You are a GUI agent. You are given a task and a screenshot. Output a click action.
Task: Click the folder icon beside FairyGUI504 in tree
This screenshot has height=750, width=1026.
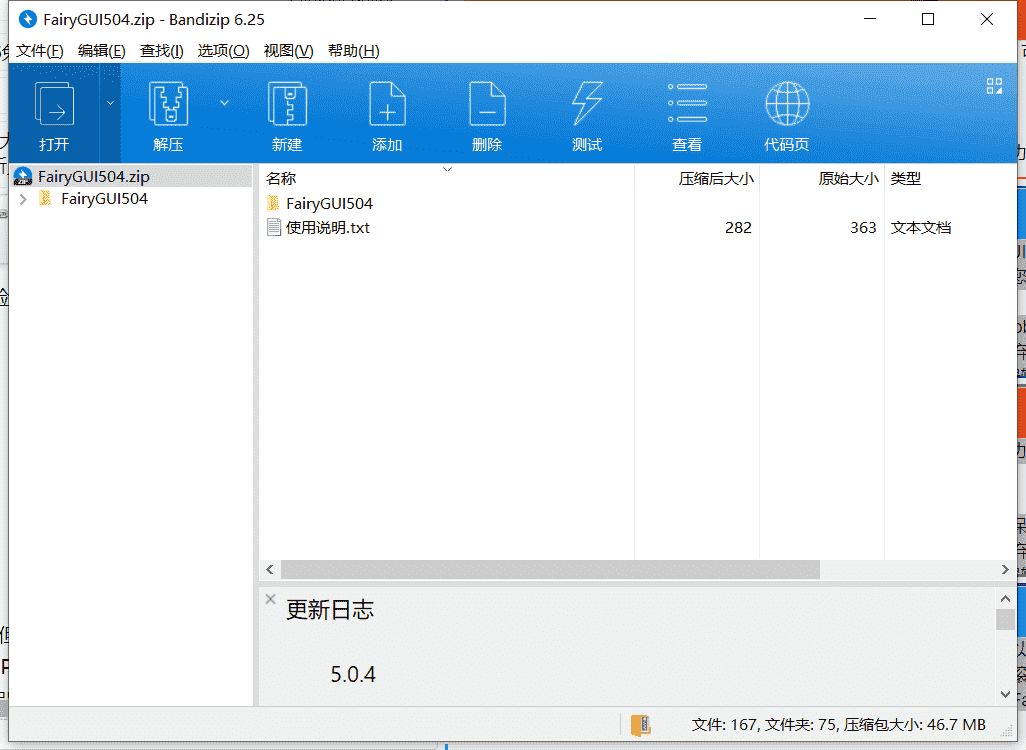tap(45, 198)
